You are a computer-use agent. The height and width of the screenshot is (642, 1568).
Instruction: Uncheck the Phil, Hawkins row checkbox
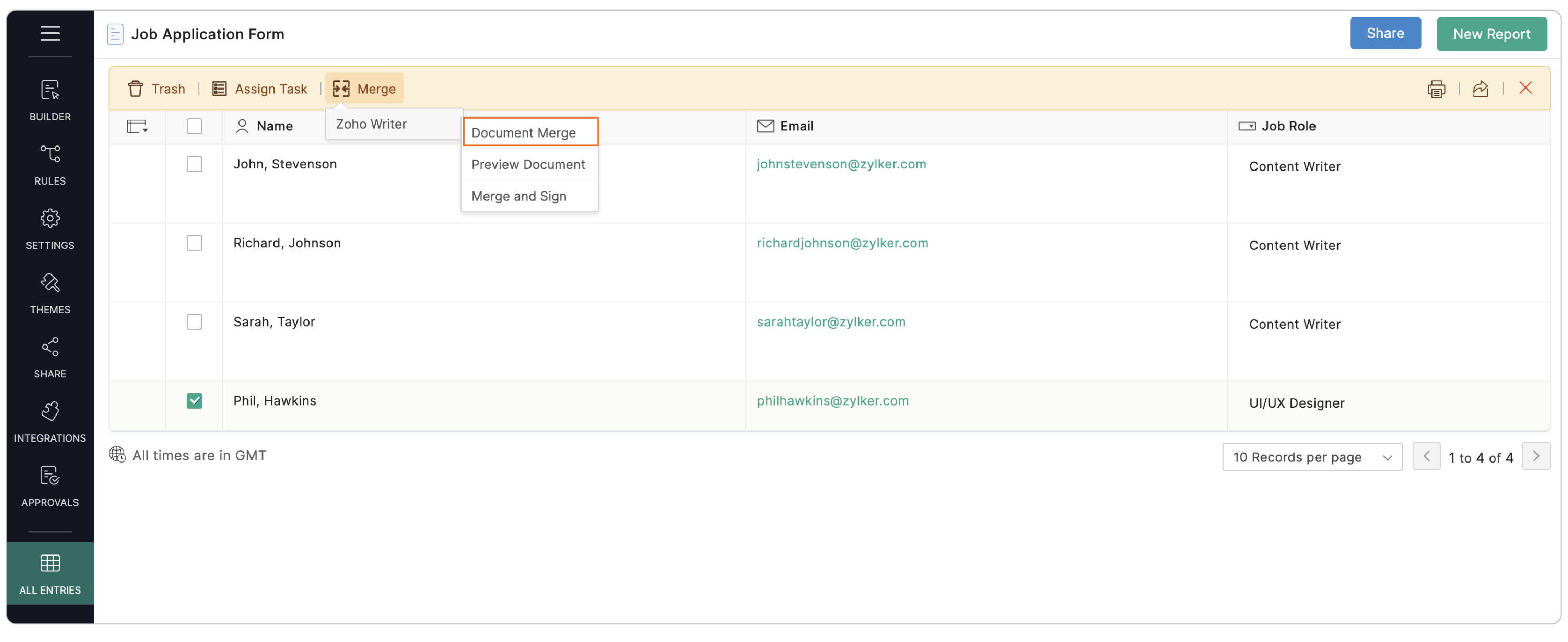(194, 400)
